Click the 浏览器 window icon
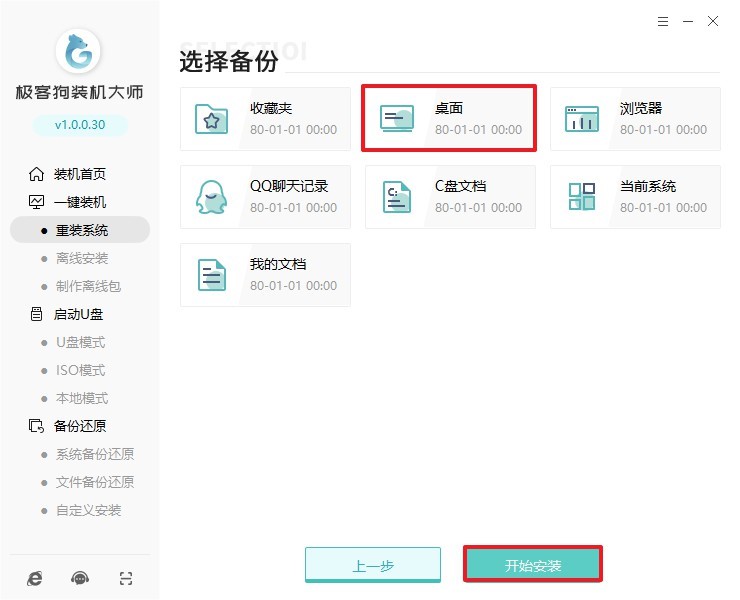This screenshot has width=740, height=600. click(x=582, y=118)
